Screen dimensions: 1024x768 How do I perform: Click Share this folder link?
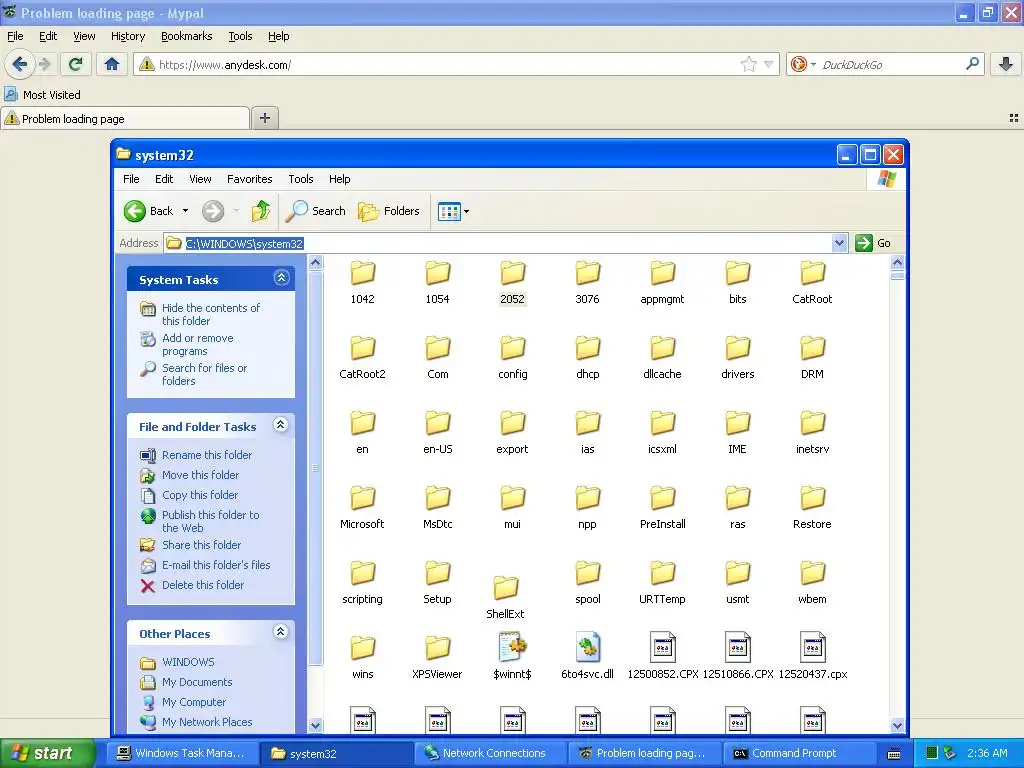(x=202, y=545)
